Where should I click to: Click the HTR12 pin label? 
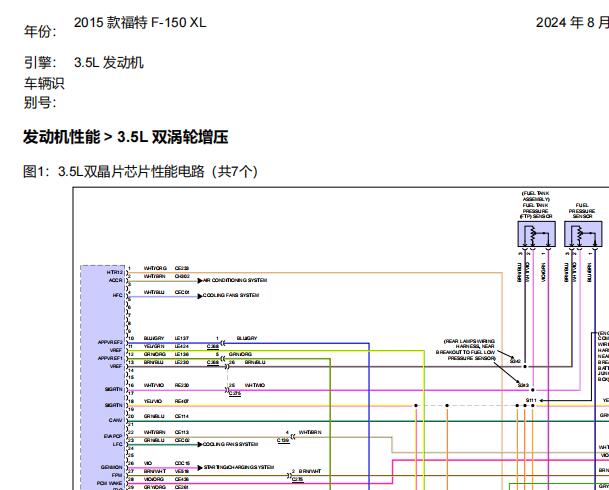tap(115, 272)
